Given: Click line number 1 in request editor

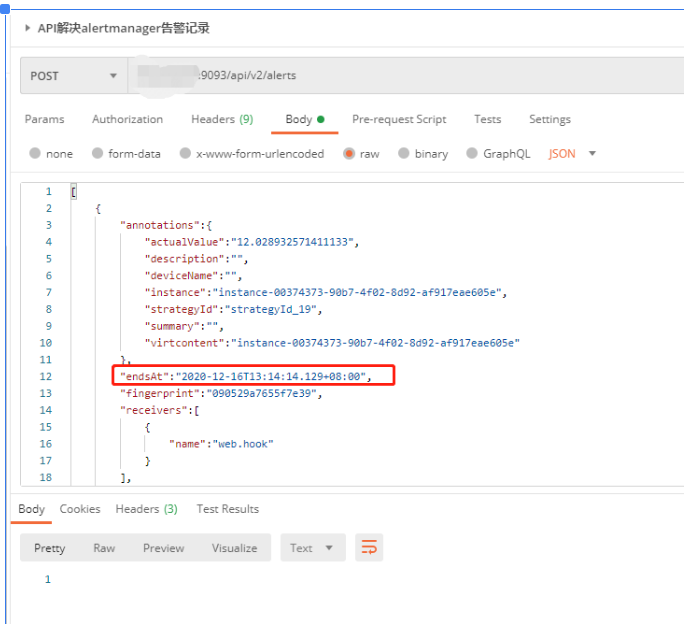Looking at the screenshot, I should pos(48,192).
